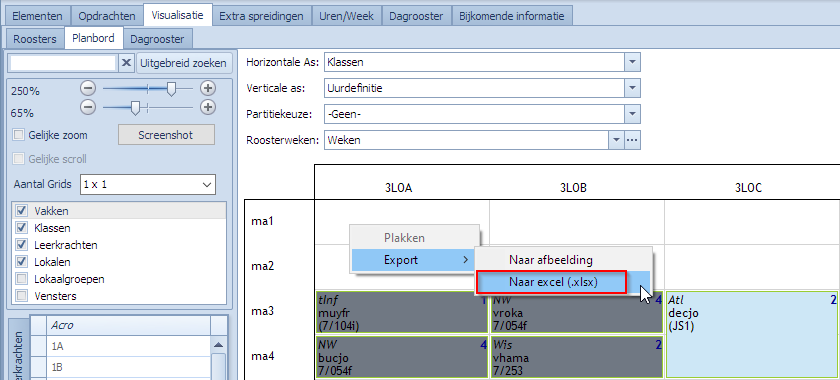840x380 pixels.
Task: Select the NW vroka lesson block
Action: [x=576, y=313]
